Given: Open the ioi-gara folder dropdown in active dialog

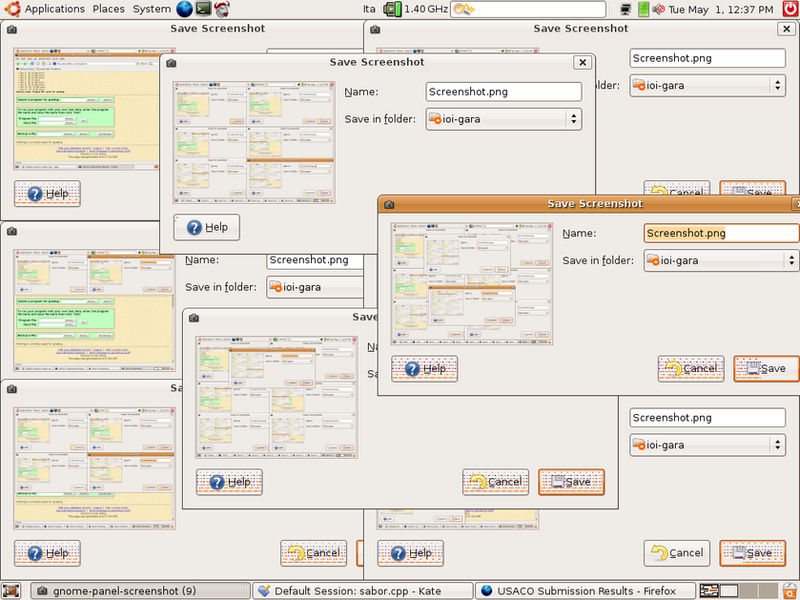Looking at the screenshot, I should point(721,261).
